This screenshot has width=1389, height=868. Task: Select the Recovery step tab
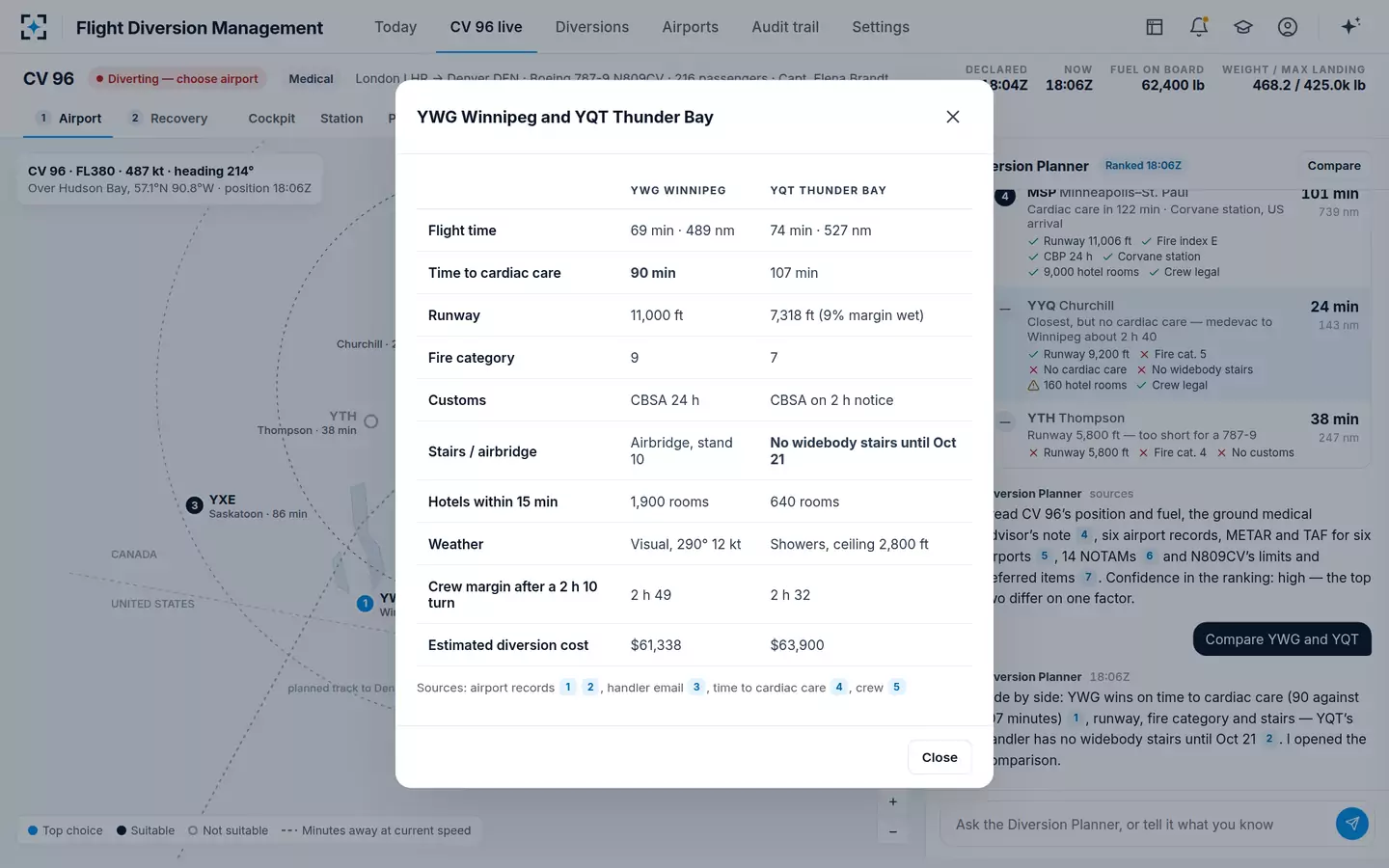(x=169, y=119)
